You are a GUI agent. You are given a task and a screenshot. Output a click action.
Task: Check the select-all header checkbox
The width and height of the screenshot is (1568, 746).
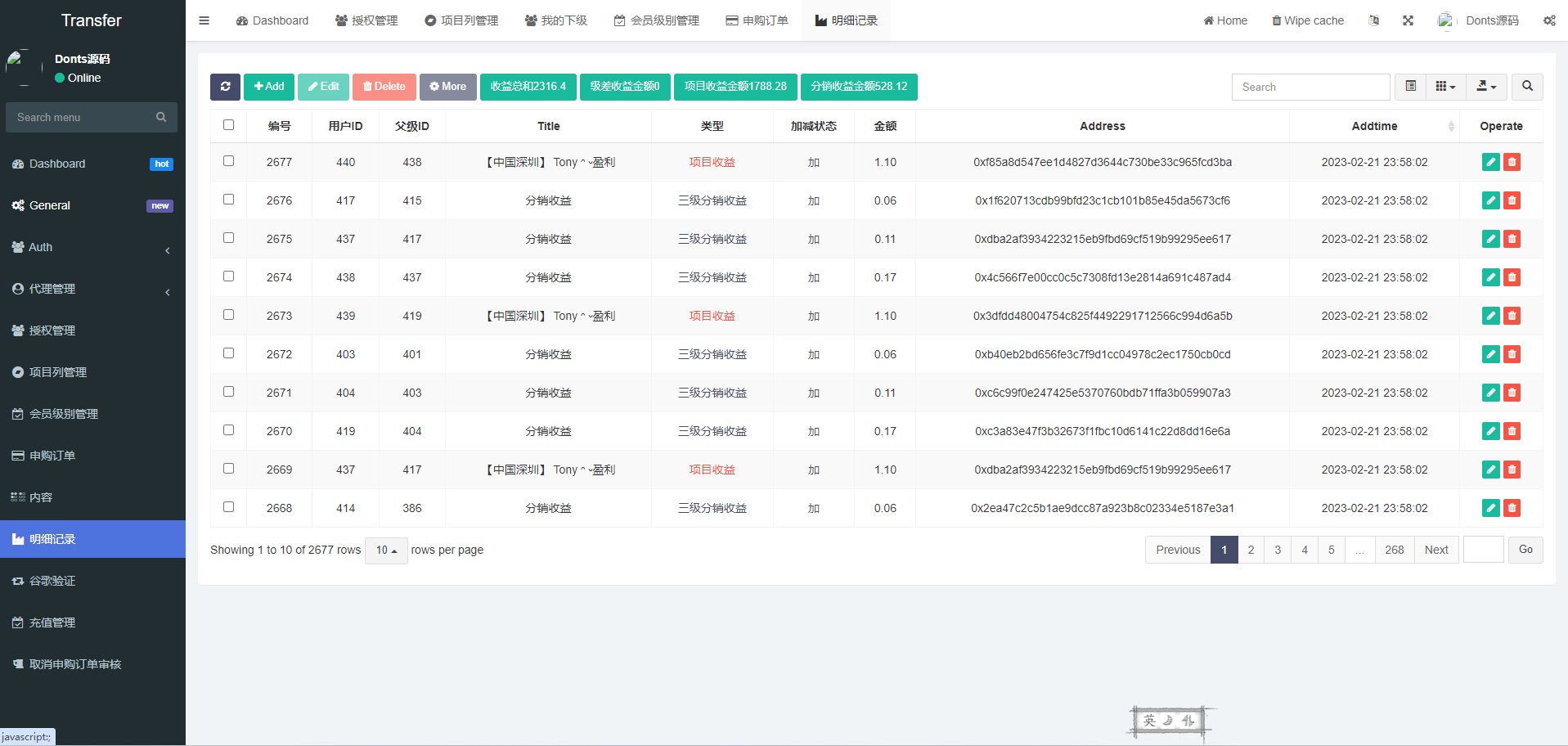228,125
